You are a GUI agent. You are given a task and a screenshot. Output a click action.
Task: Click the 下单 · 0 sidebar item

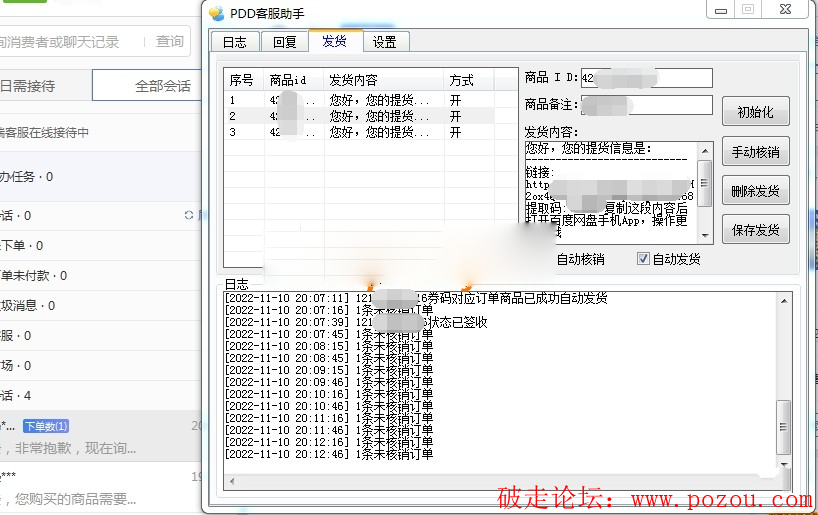point(100,246)
